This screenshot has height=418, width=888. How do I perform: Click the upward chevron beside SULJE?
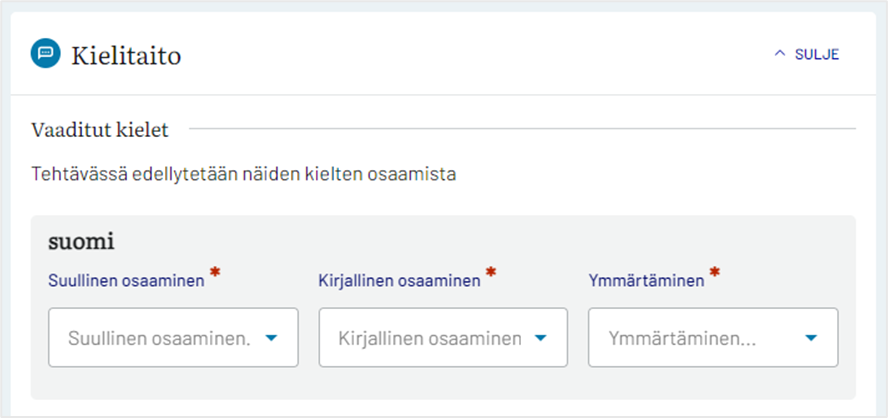pos(780,54)
